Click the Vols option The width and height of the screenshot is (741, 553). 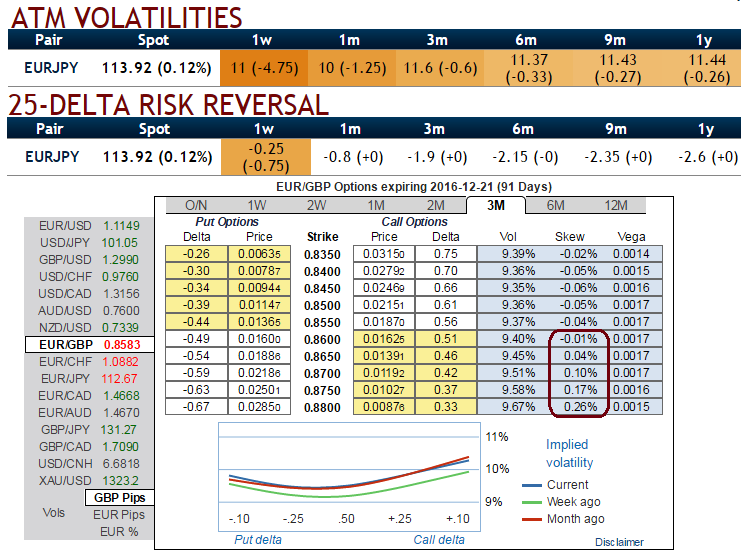pyautogui.click(x=53, y=513)
